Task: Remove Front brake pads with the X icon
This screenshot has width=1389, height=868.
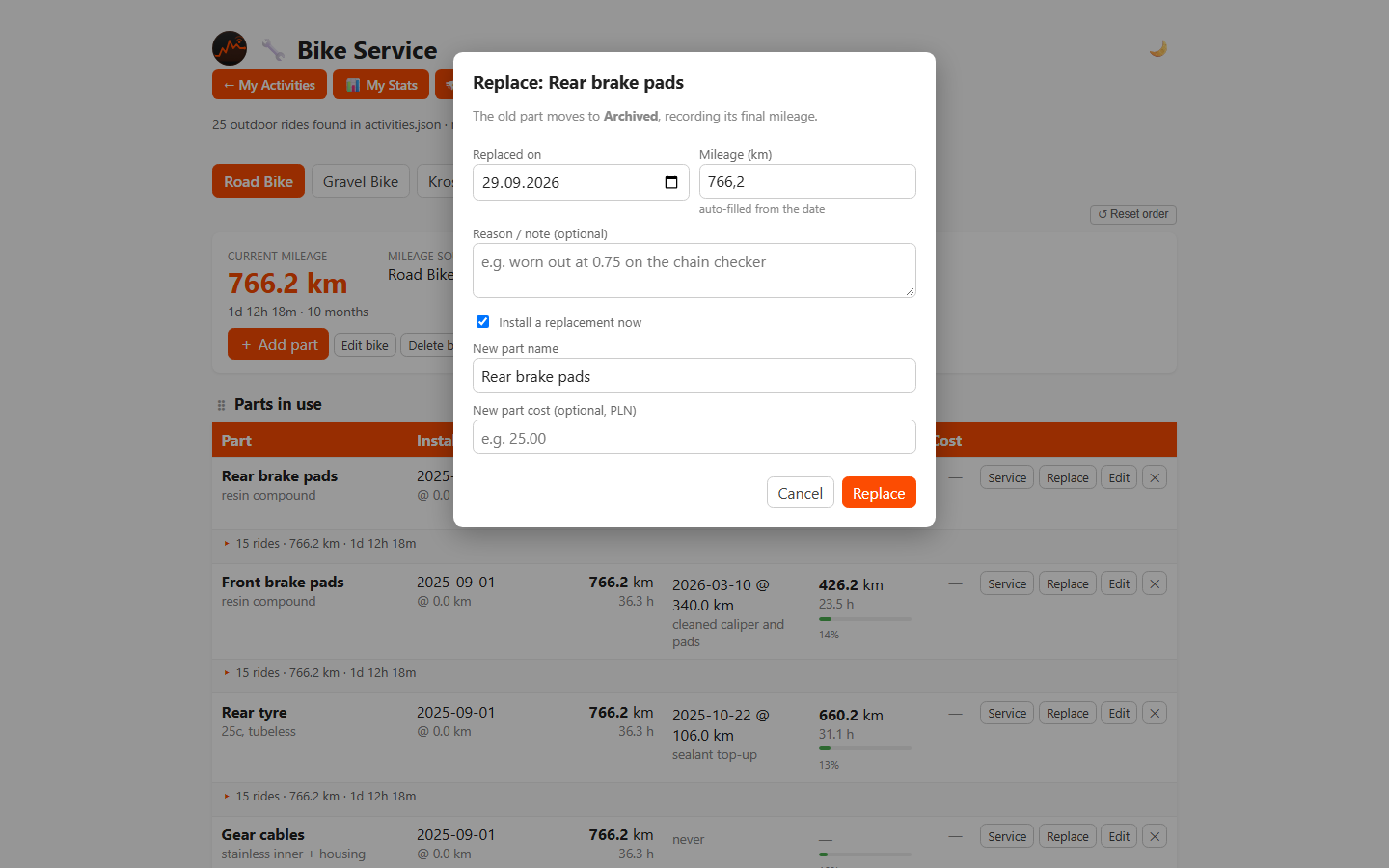Action: [x=1155, y=583]
